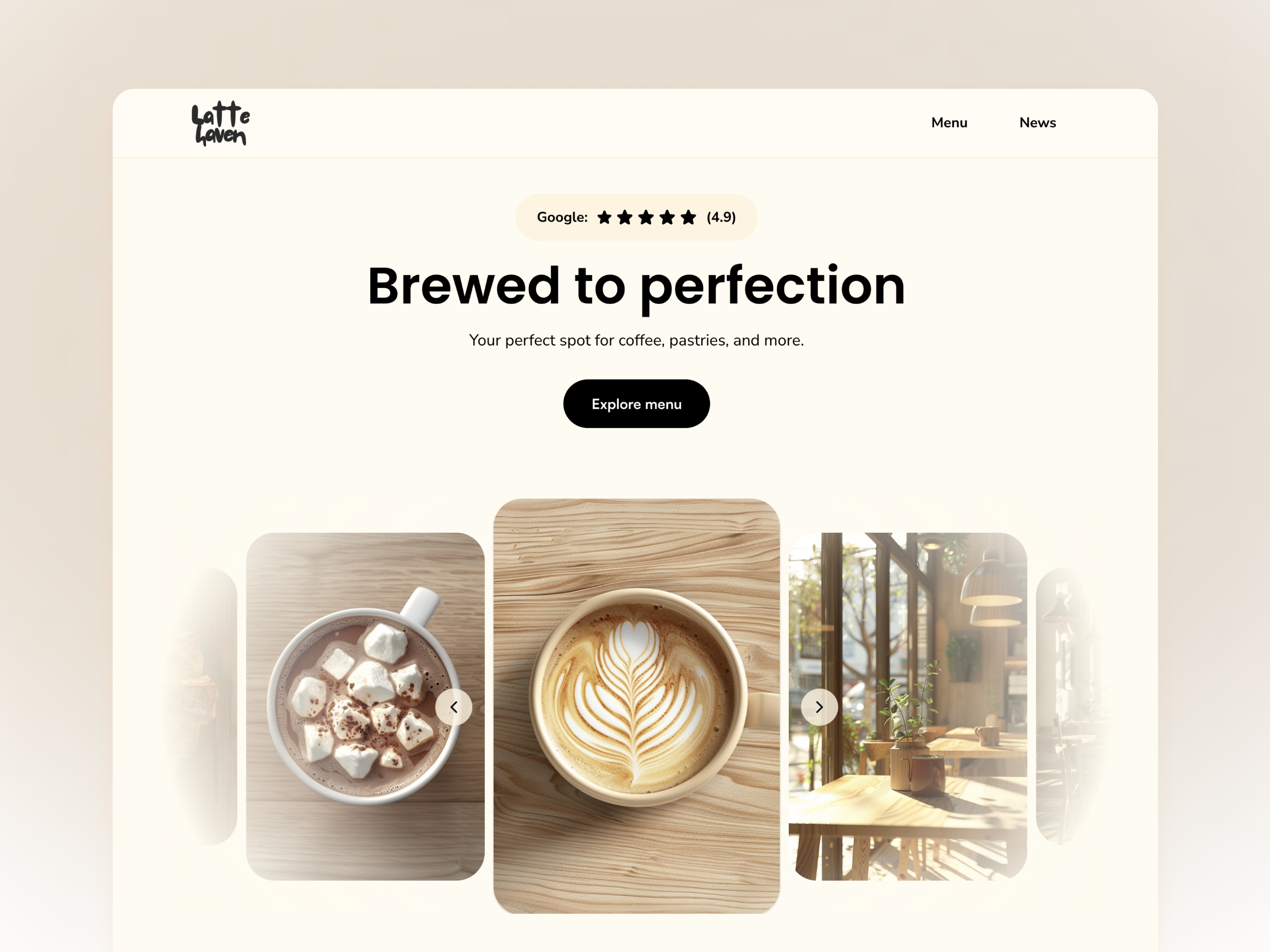
Task: Expand navigation menu options
Action: pyautogui.click(x=949, y=122)
